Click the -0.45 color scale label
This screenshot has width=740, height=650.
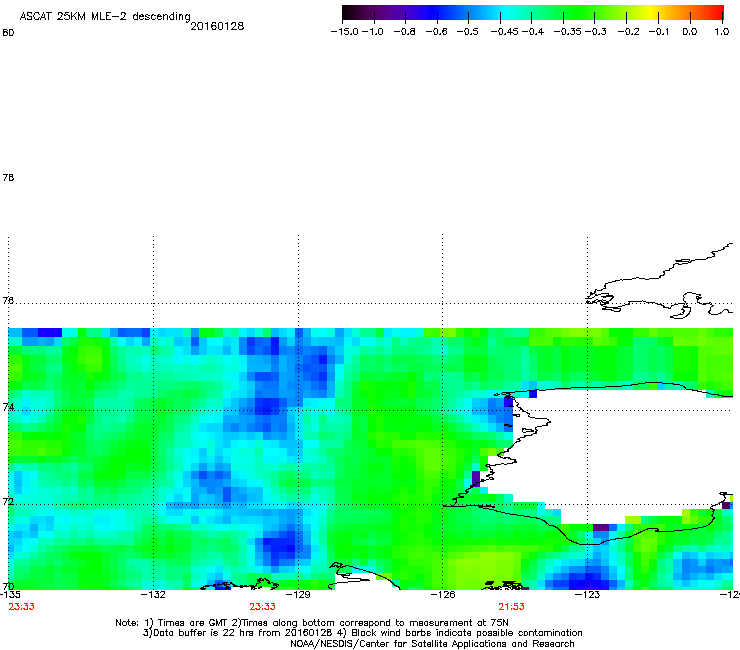pyautogui.click(x=504, y=32)
